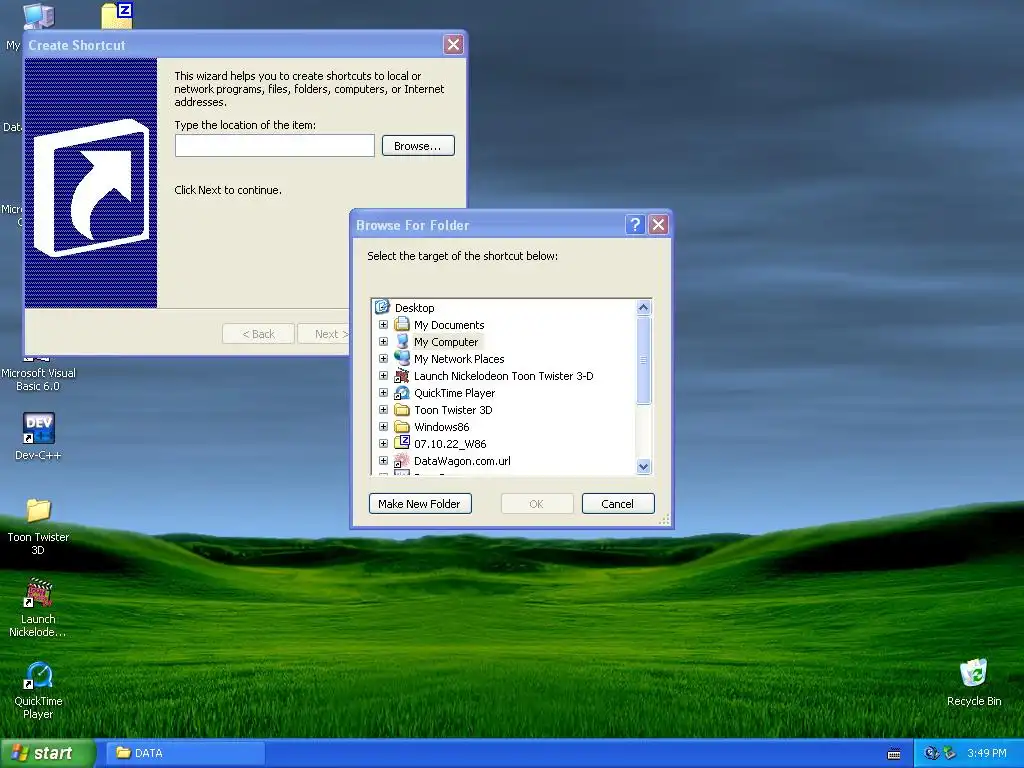Viewport: 1024px width, 768px height.
Task: Click the first system tray icon
Action: (x=931, y=753)
